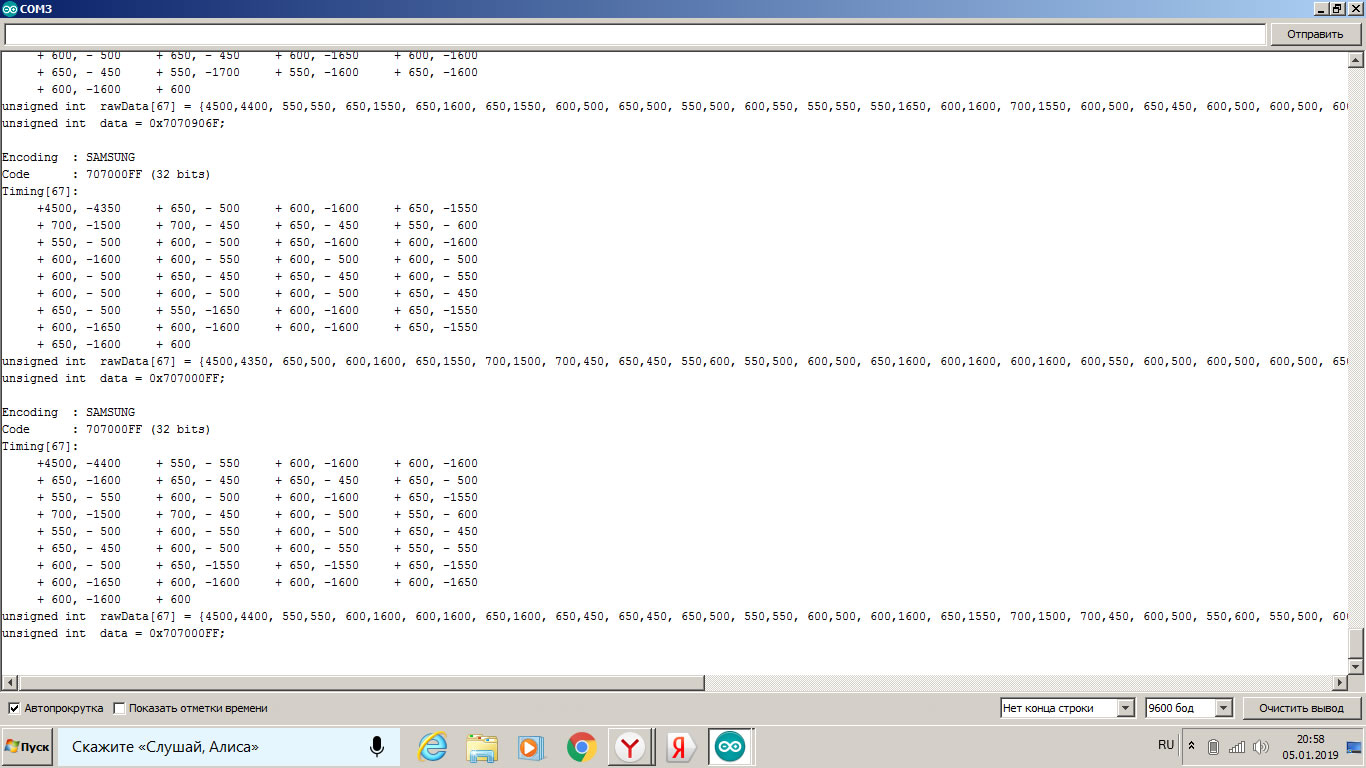Toggle the Автопрокрутка autoscroll checkbox
This screenshot has width=1366, height=768.
14,708
